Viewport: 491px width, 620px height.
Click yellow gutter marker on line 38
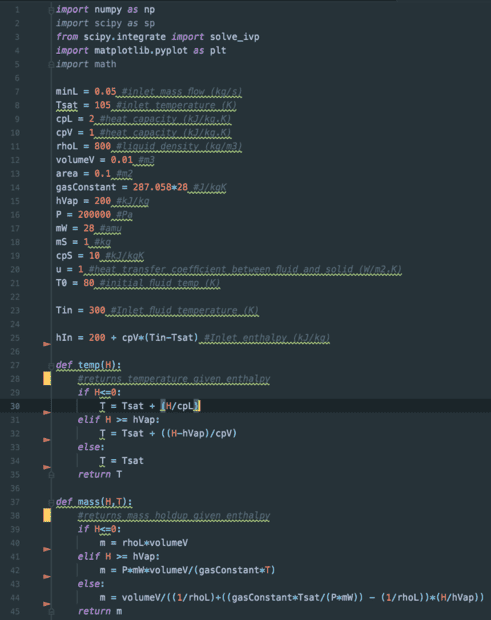click(47, 515)
